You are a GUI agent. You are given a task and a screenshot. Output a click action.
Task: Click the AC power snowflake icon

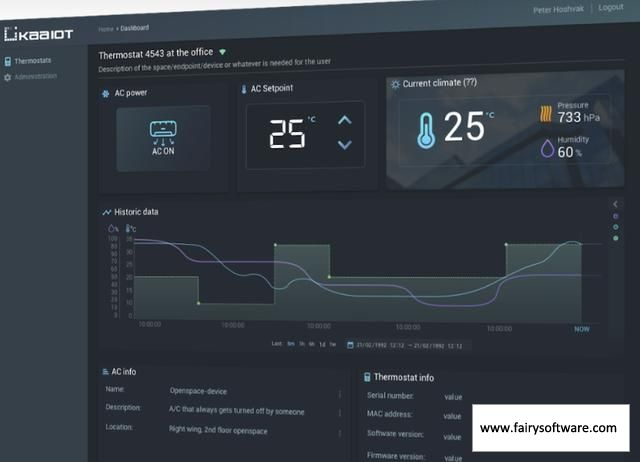pos(105,93)
